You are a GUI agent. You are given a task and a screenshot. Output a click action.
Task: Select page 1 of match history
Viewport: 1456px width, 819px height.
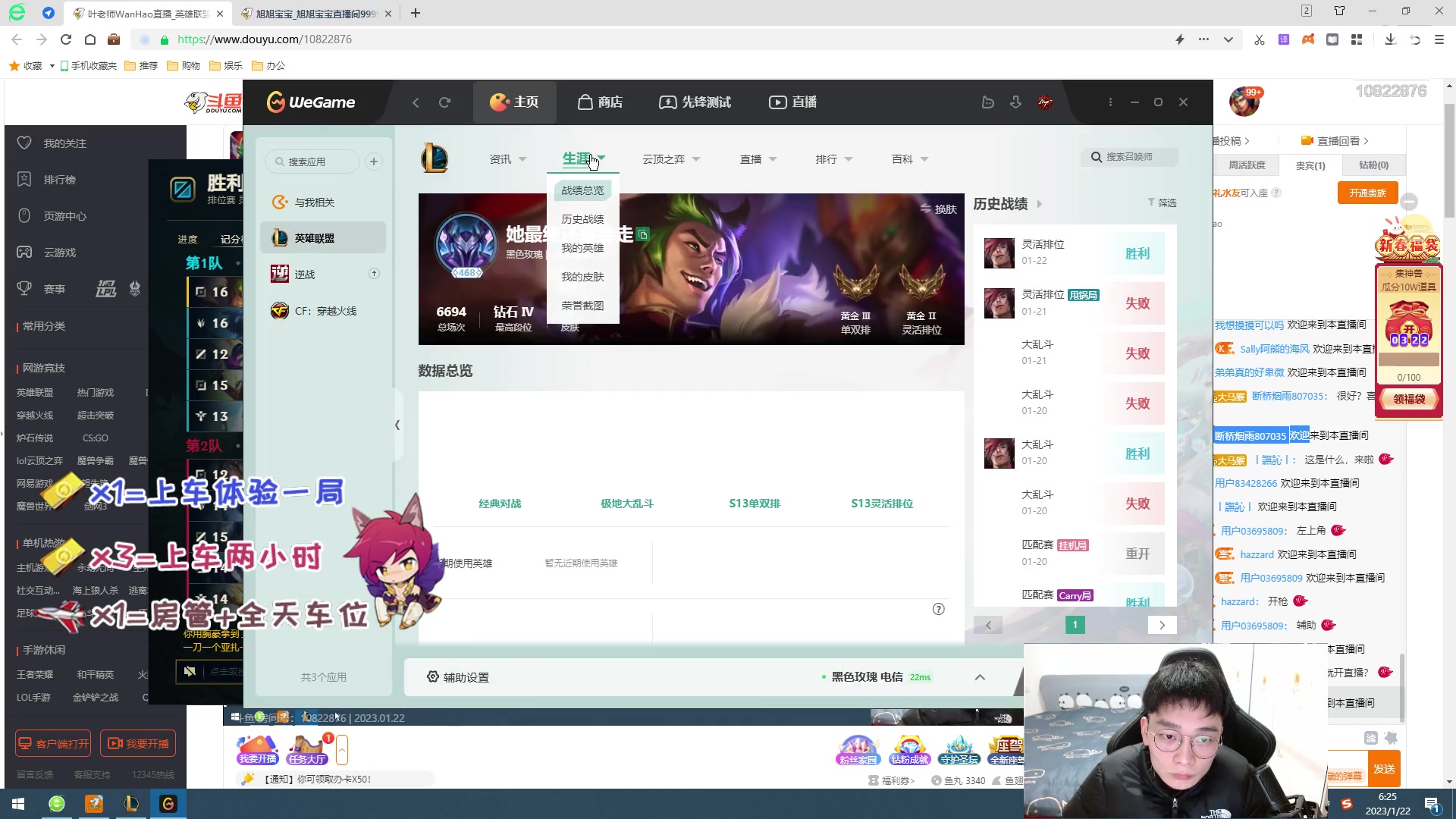point(1075,625)
